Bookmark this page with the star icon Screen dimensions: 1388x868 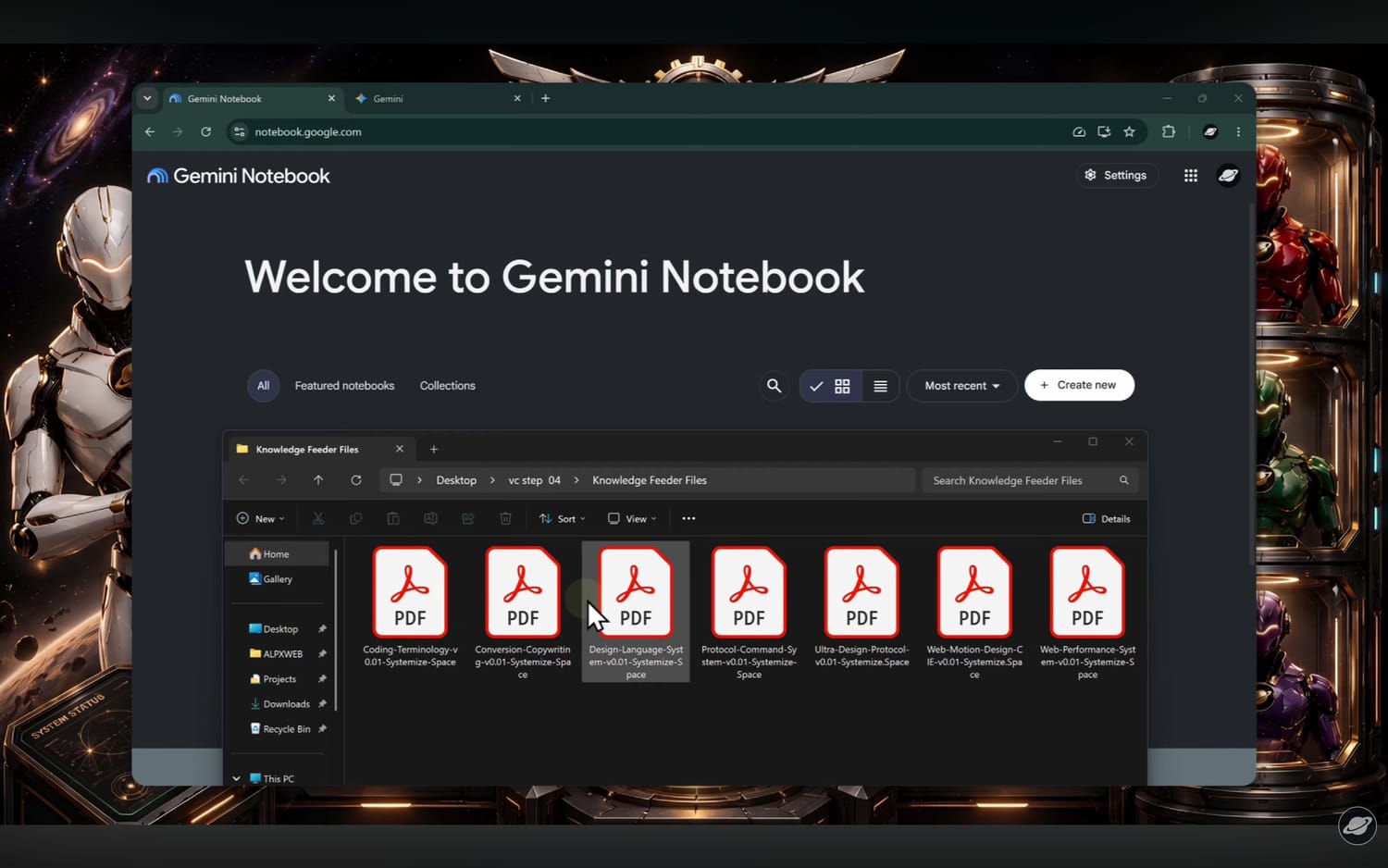[1129, 131]
